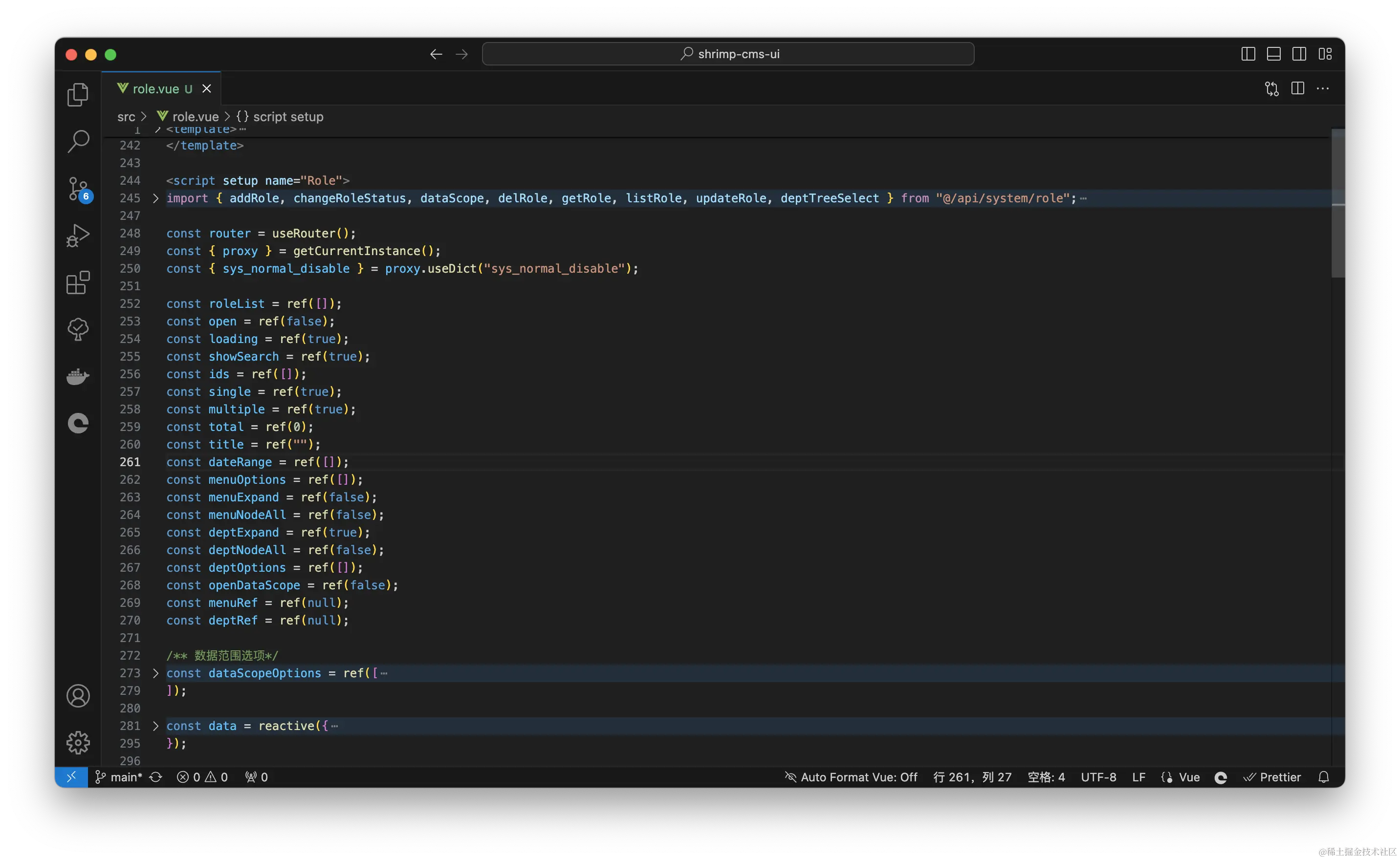1400x860 pixels.
Task: Open the tree-shaped extension icon in activity bar
Action: coord(78,329)
